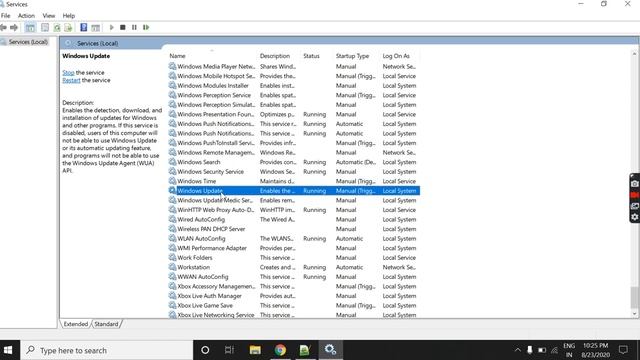Click the scrollbar up arrow
Screen dimensions: 640x360
click(634, 53)
